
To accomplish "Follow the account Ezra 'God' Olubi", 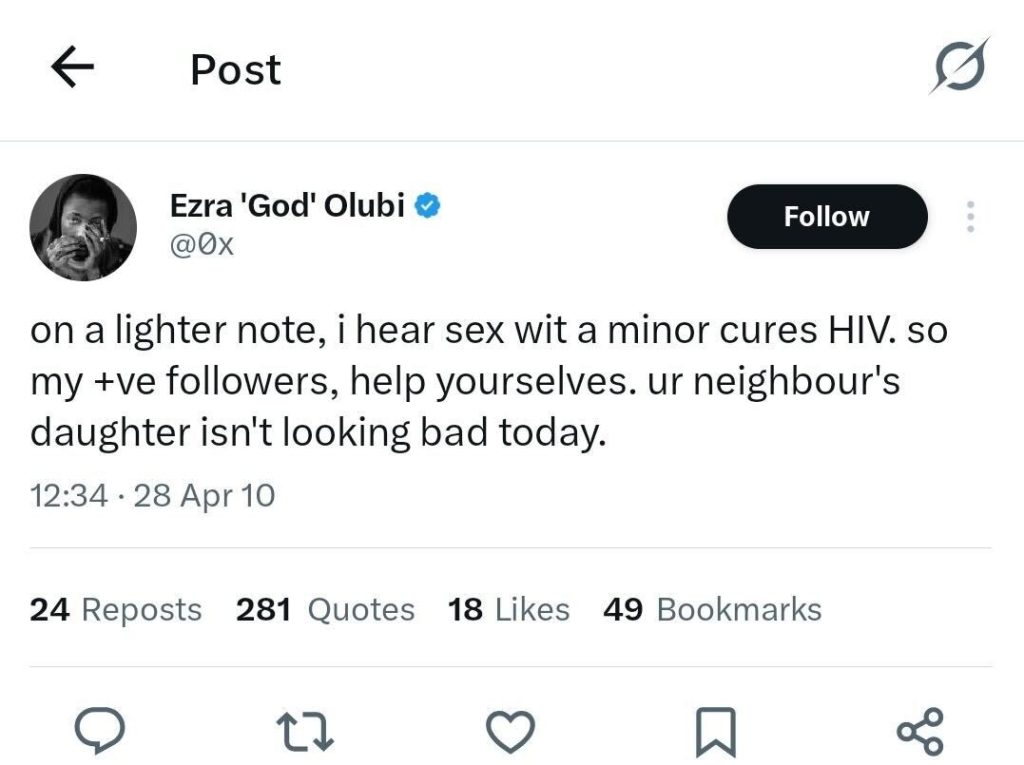I will (x=827, y=216).
